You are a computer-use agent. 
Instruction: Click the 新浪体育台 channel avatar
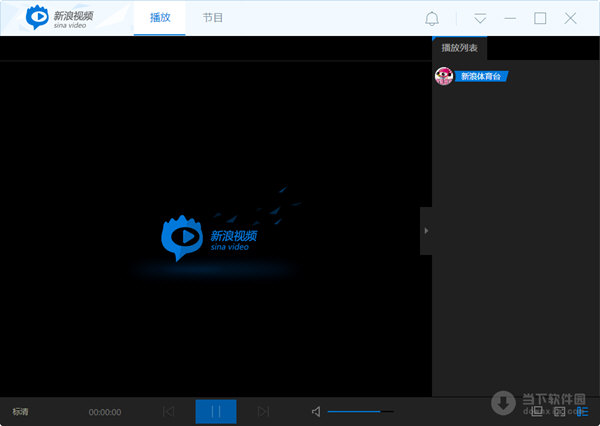(444, 76)
